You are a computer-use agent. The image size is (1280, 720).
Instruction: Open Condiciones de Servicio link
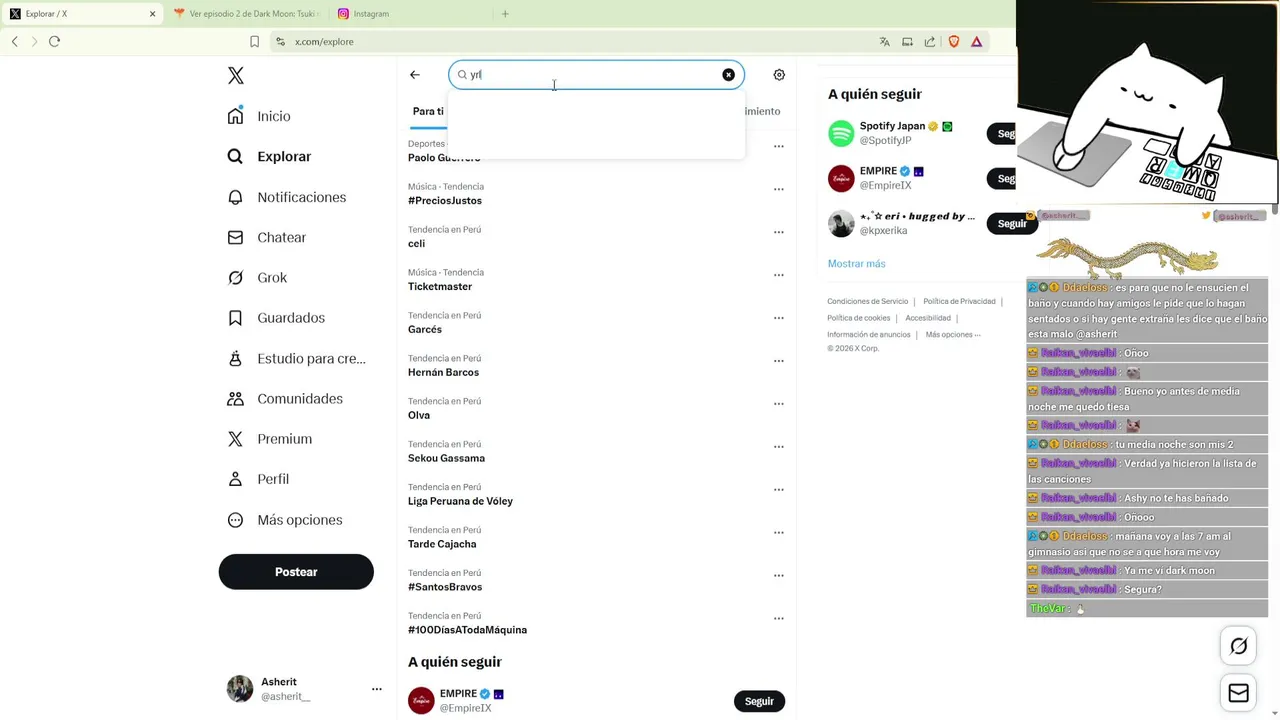(x=867, y=302)
